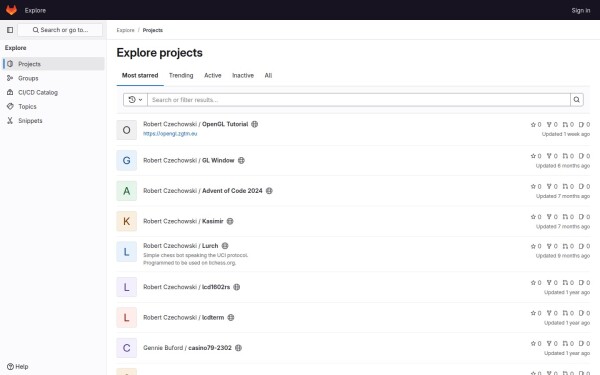Click the star count of OpenGL Tutorial
This screenshot has height=375, width=600.
(536, 124)
